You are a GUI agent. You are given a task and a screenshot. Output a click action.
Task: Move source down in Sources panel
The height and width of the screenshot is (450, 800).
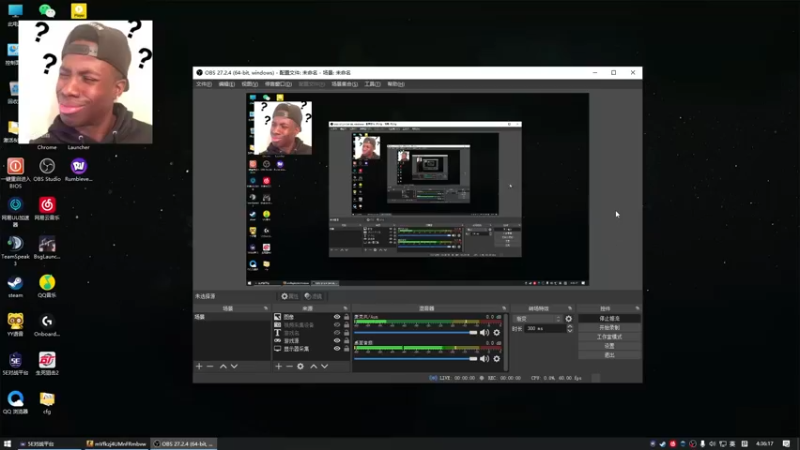coord(324,366)
